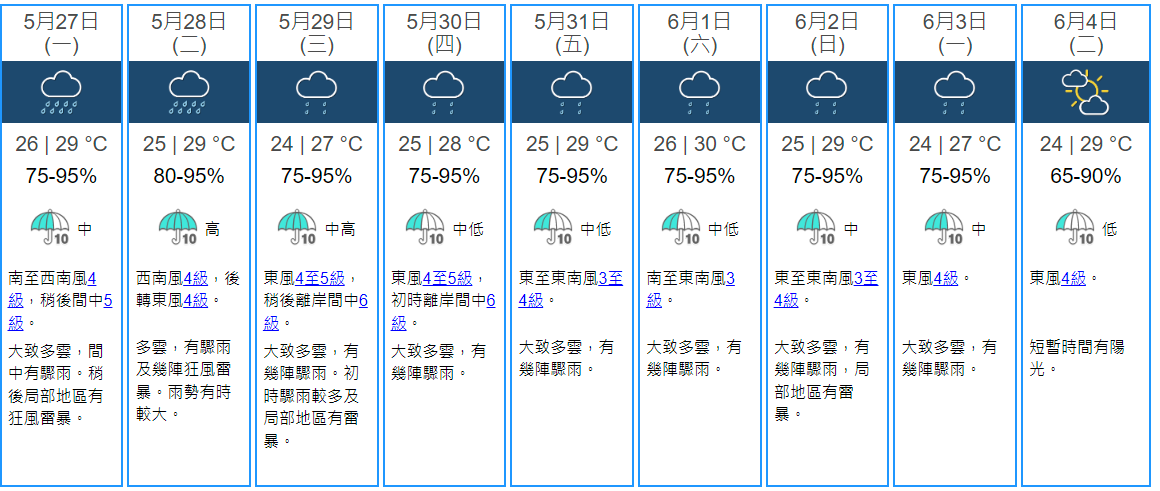1160x491 pixels.
Task: Select the 5月28日 date header
Action: (x=190, y=21)
